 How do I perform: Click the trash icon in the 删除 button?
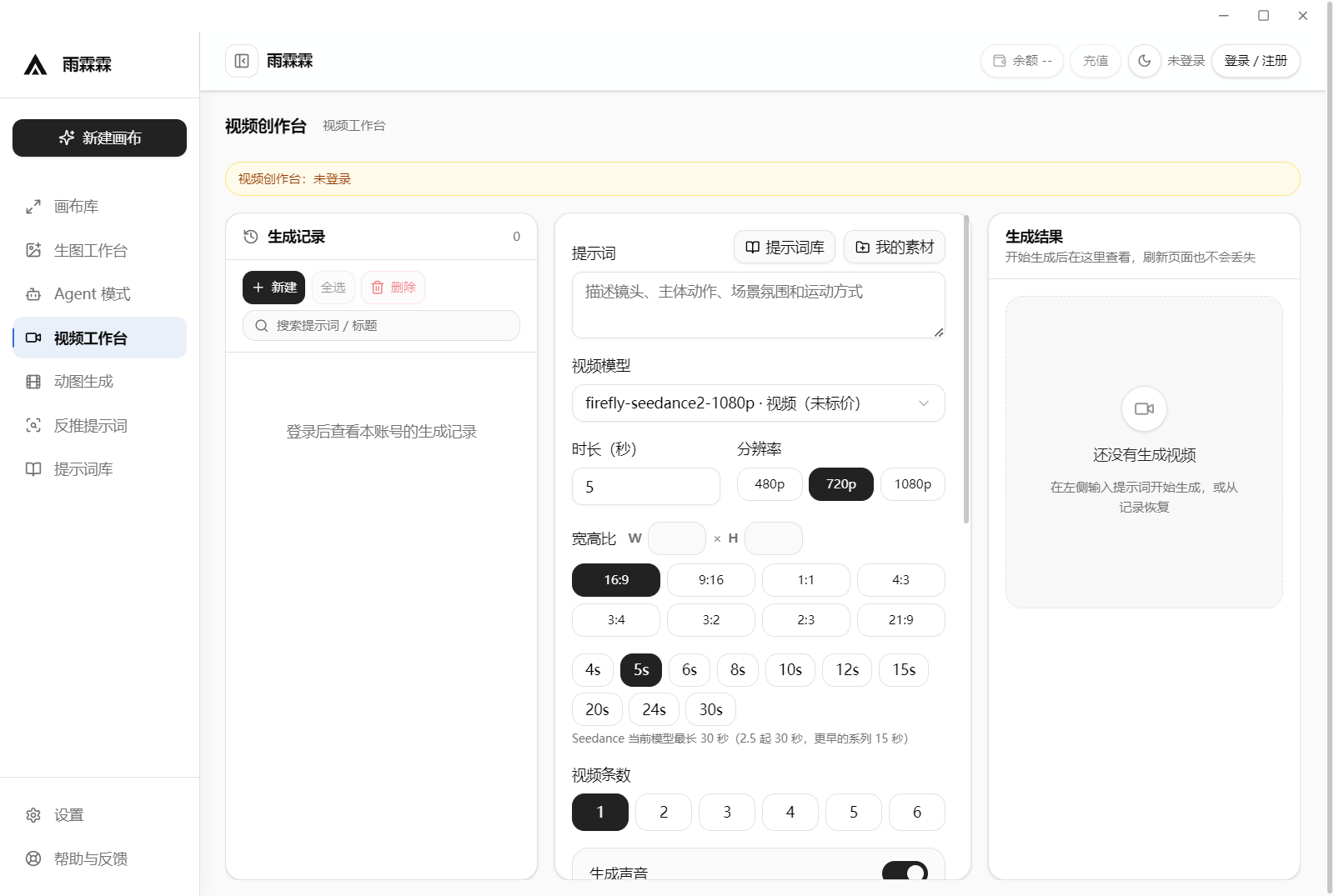pos(378,288)
